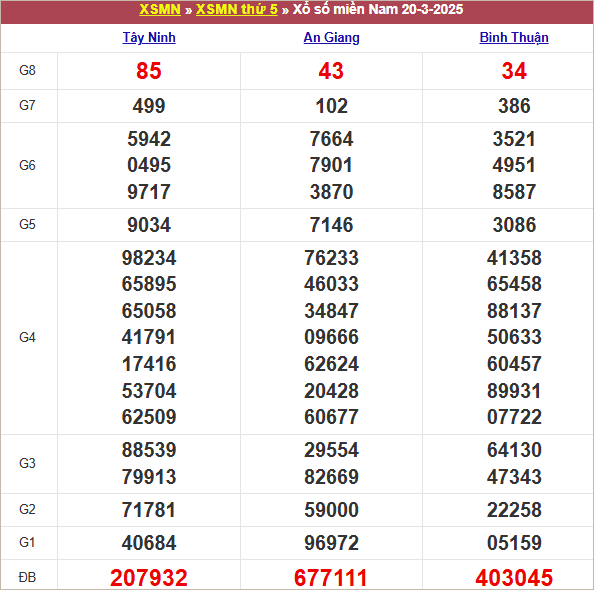Select G5 number 3086
594x590 pixels.
pyautogui.click(x=514, y=225)
